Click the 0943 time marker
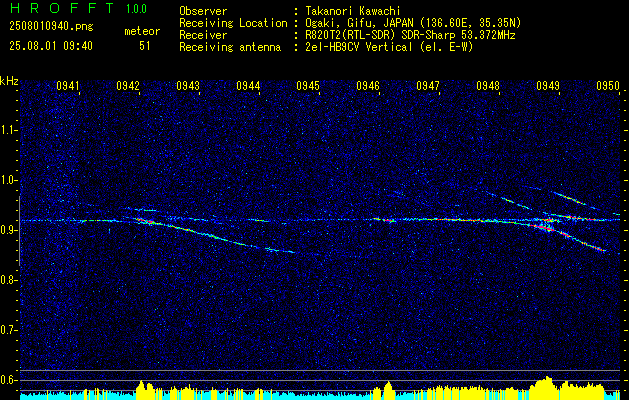The image size is (629, 400). point(188,86)
